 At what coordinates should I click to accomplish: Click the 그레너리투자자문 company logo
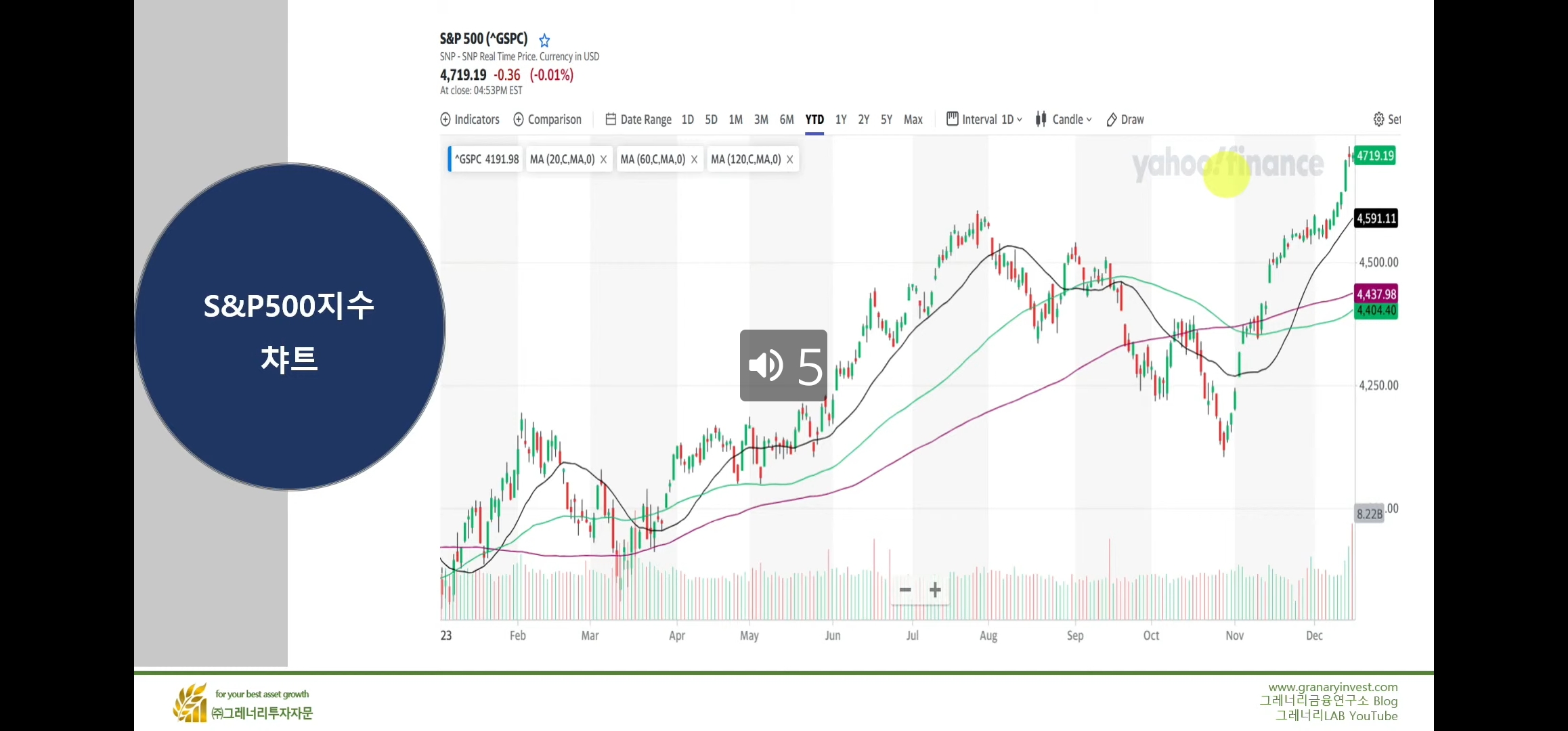[x=242, y=703]
